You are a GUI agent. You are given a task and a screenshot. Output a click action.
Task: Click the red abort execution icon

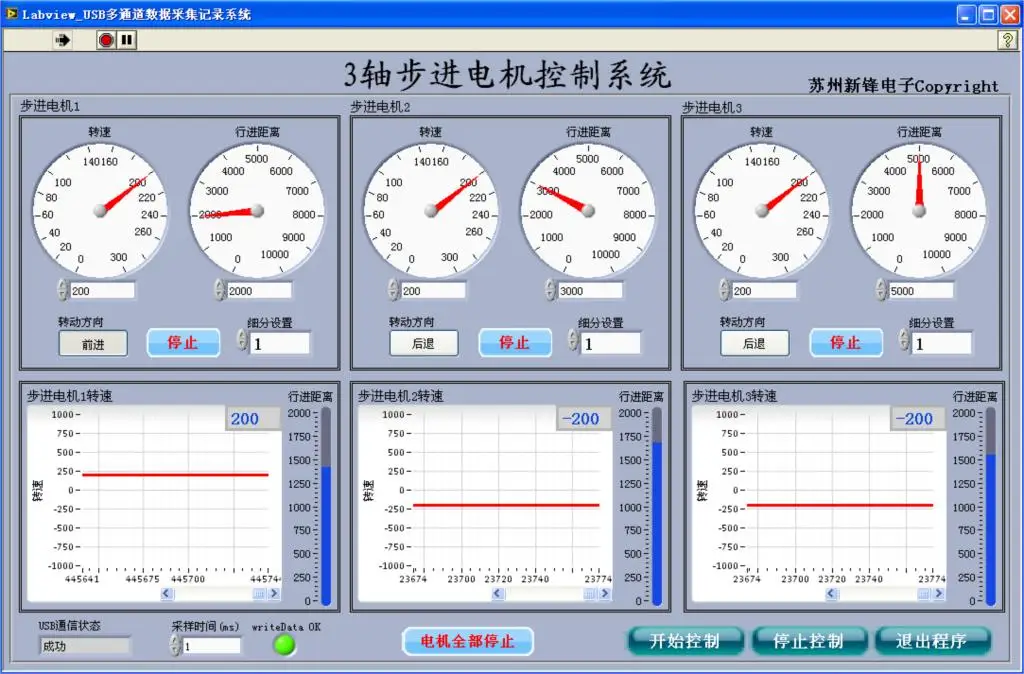tap(106, 40)
